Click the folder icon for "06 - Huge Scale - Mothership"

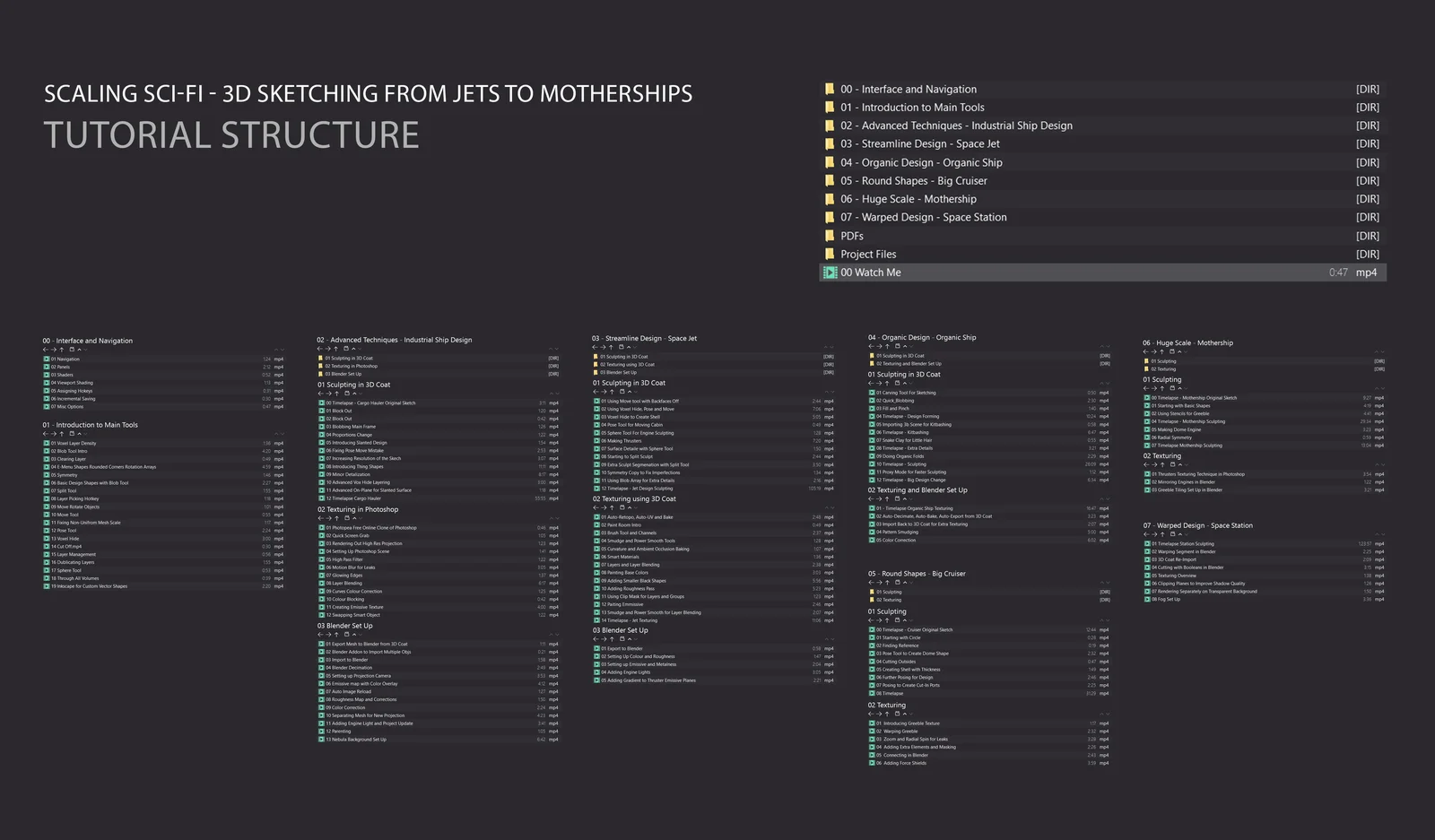point(831,198)
